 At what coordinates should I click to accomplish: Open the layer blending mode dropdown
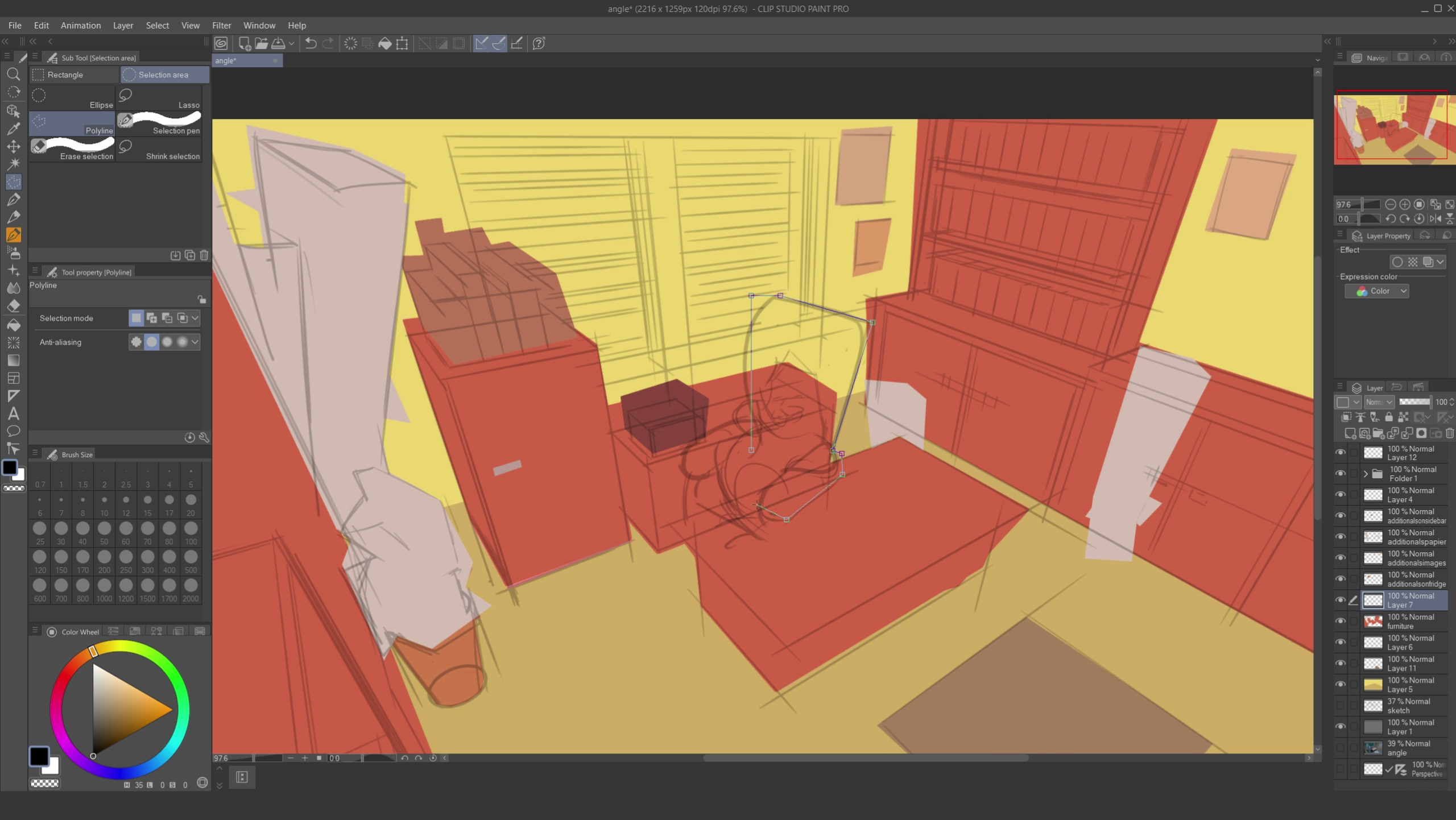coord(1379,402)
